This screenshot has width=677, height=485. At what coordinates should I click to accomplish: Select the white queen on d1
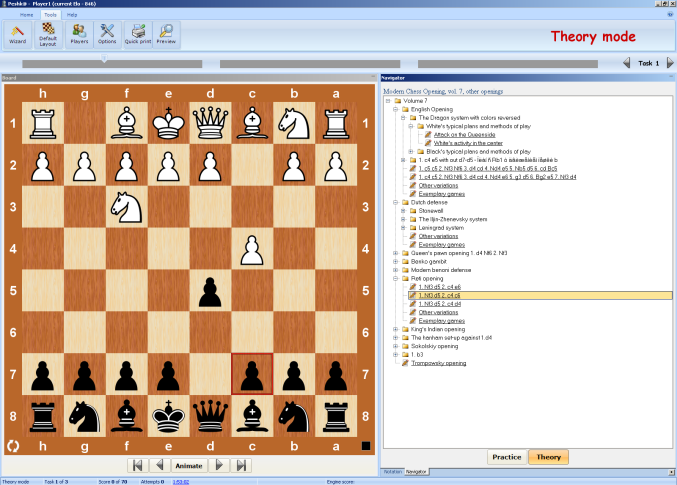[x=210, y=123]
